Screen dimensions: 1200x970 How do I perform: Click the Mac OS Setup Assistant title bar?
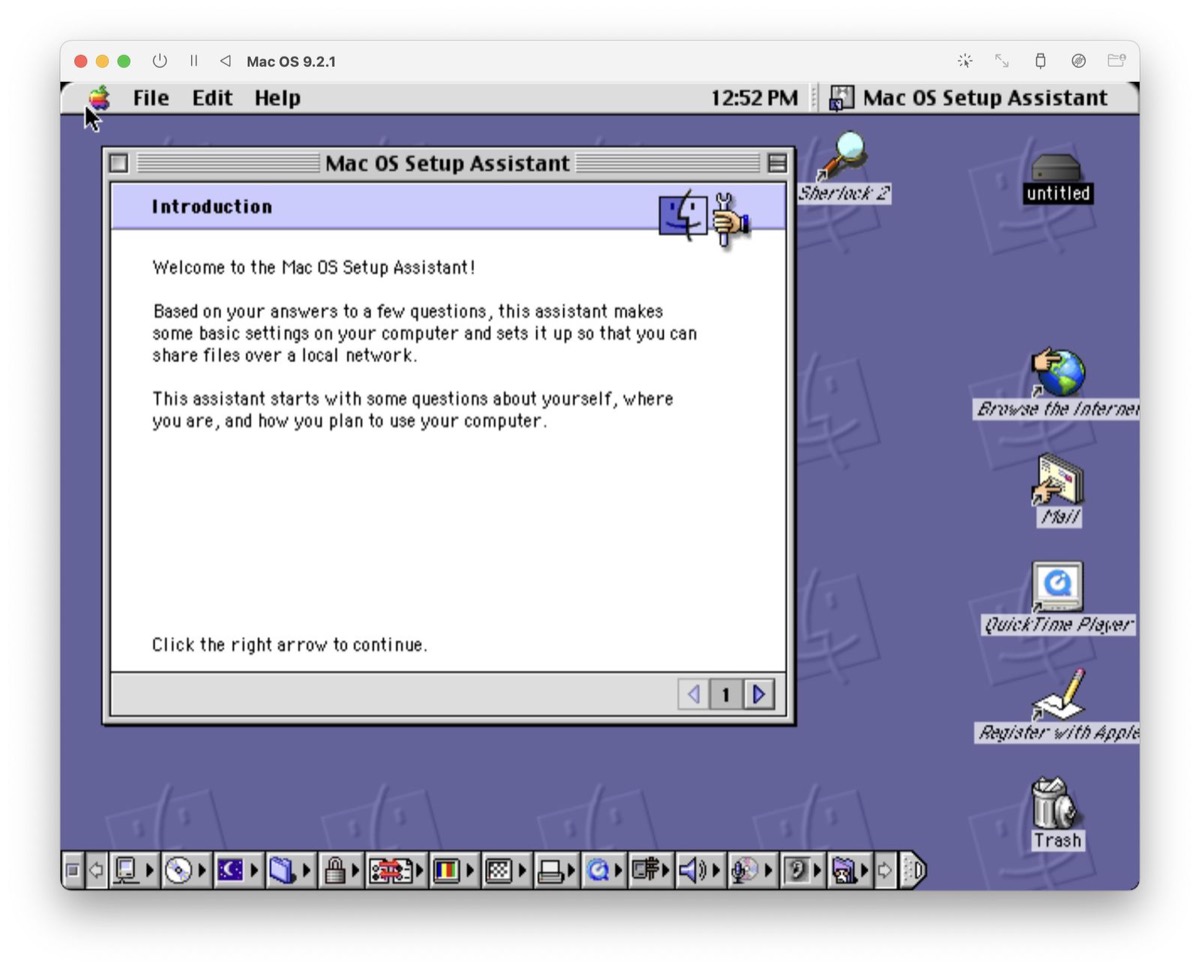click(x=447, y=163)
